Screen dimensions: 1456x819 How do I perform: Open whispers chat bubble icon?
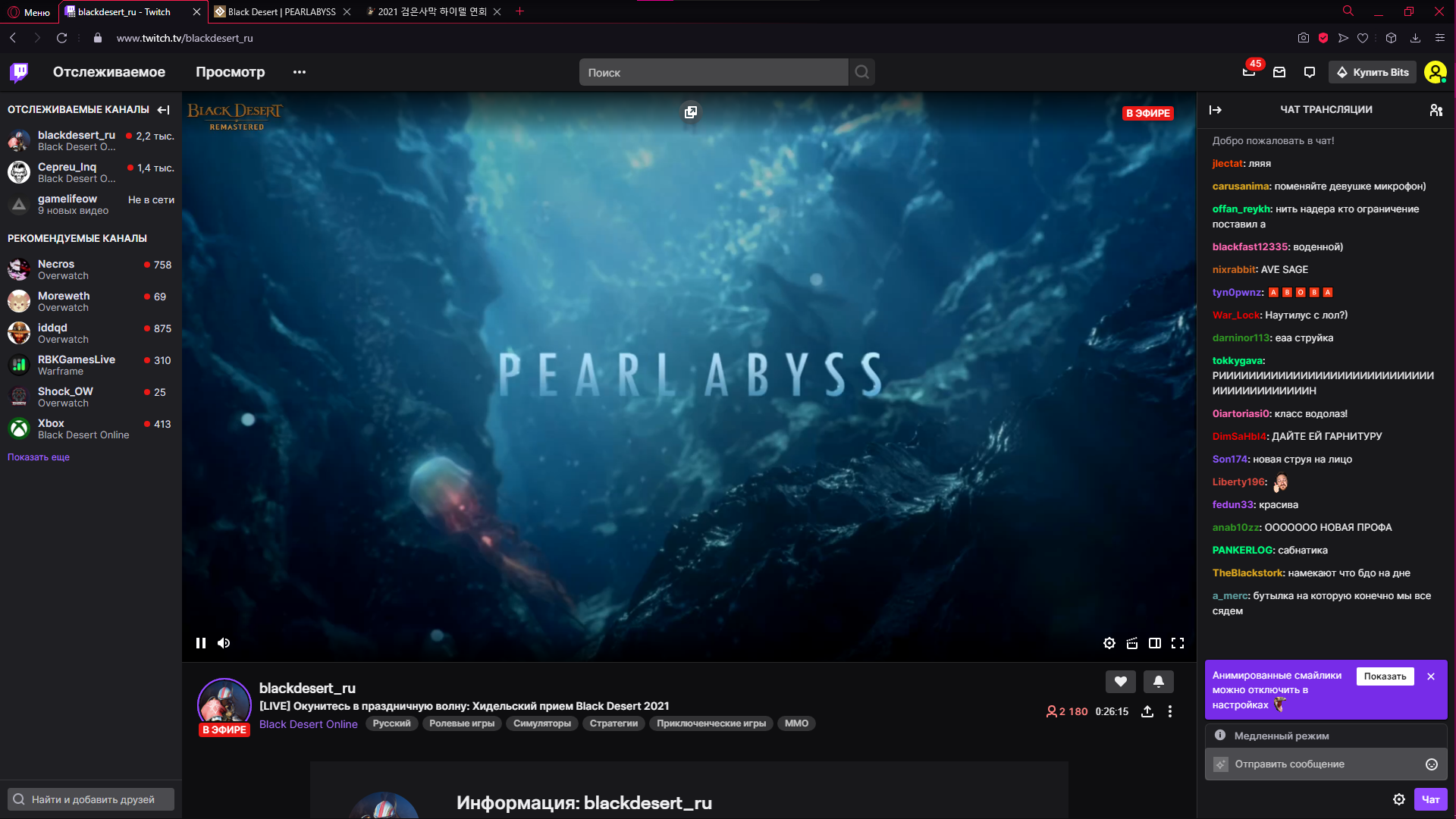tap(1310, 72)
